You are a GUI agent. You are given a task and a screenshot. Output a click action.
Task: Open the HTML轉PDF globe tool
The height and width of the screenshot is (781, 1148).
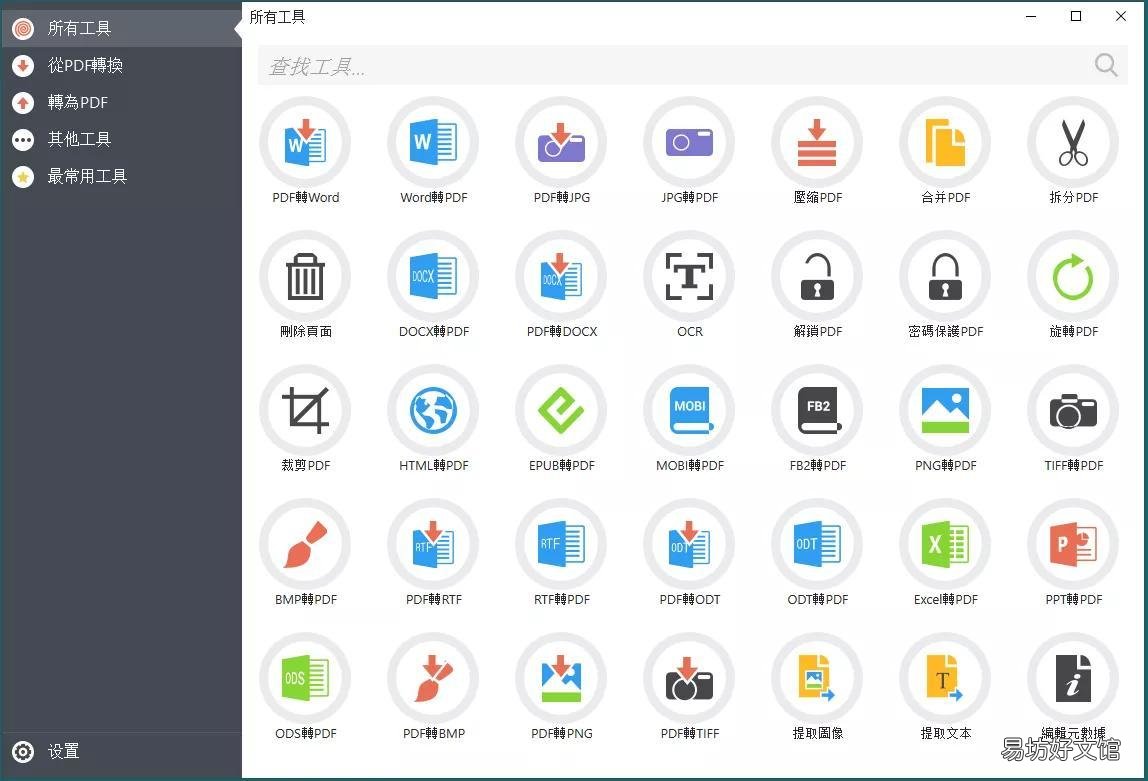[x=433, y=411]
